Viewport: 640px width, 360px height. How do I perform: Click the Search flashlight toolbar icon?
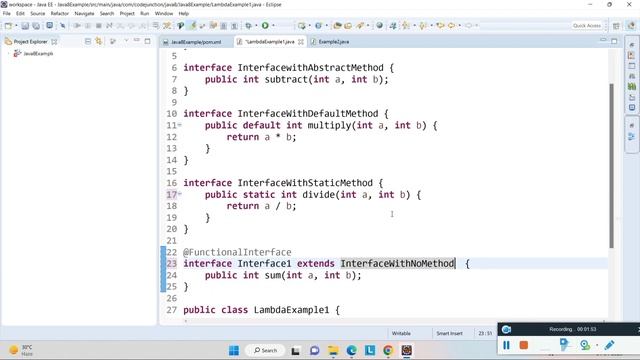tap(360, 26)
